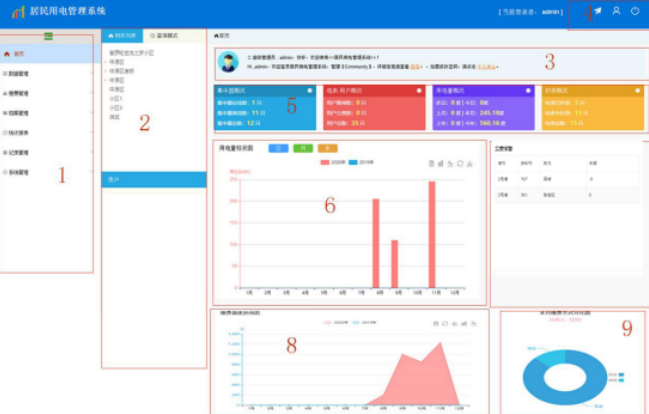
Task: Click the second data row in the alert table
Action: click(x=567, y=195)
